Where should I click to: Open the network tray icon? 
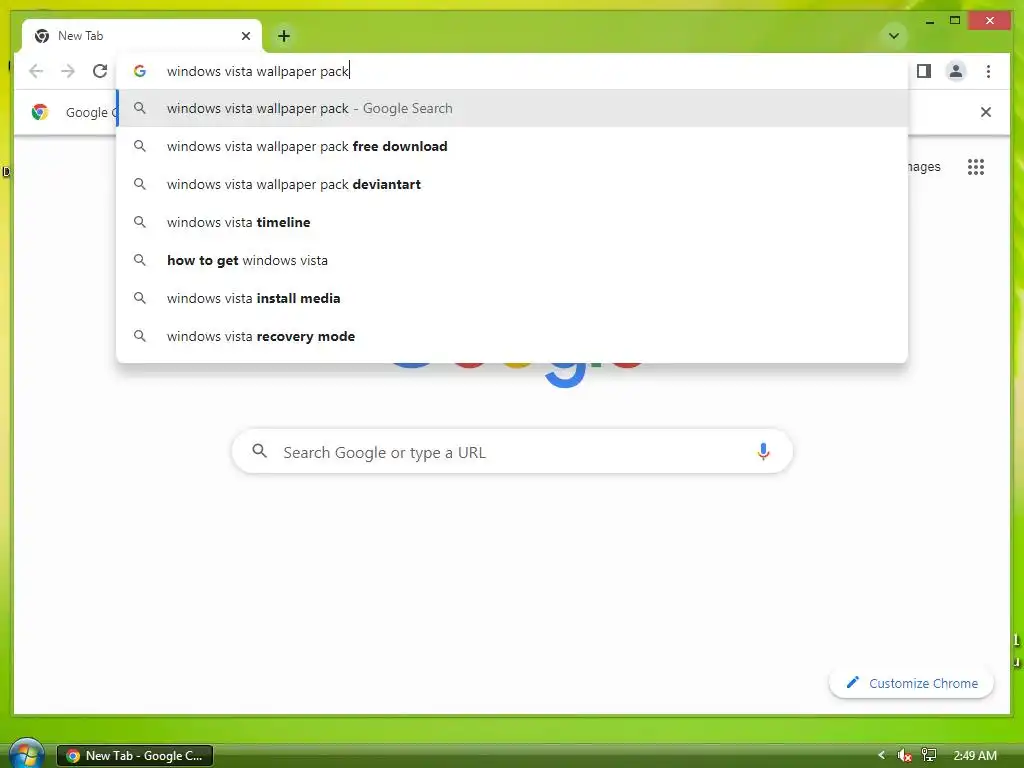(929, 756)
